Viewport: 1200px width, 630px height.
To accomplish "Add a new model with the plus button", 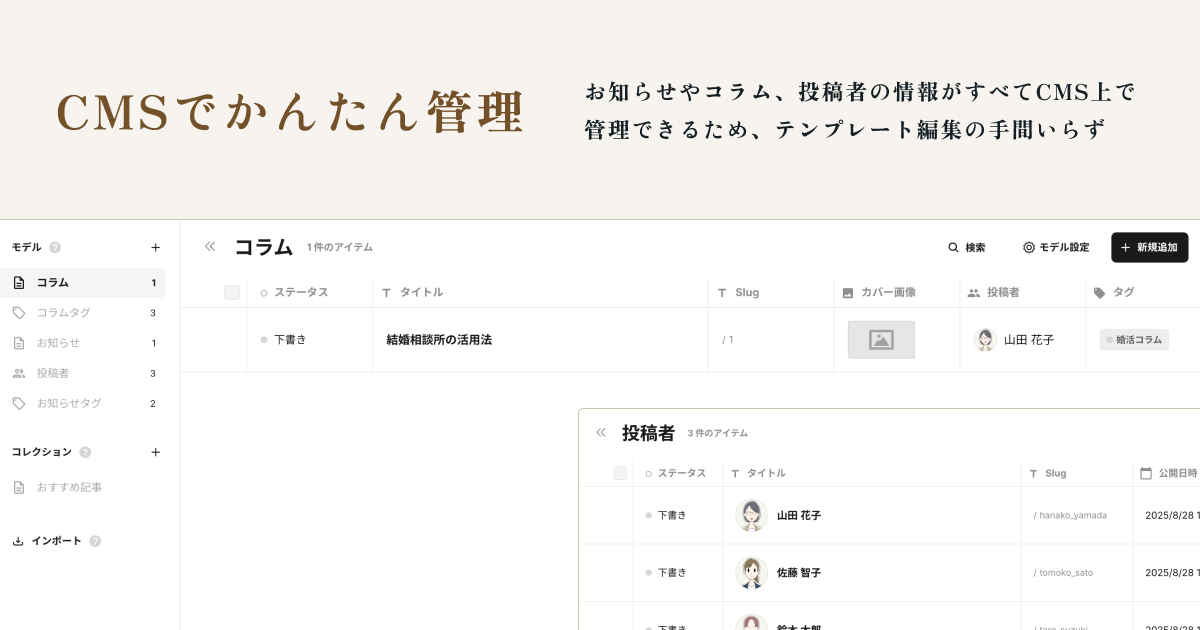I will click(x=156, y=247).
